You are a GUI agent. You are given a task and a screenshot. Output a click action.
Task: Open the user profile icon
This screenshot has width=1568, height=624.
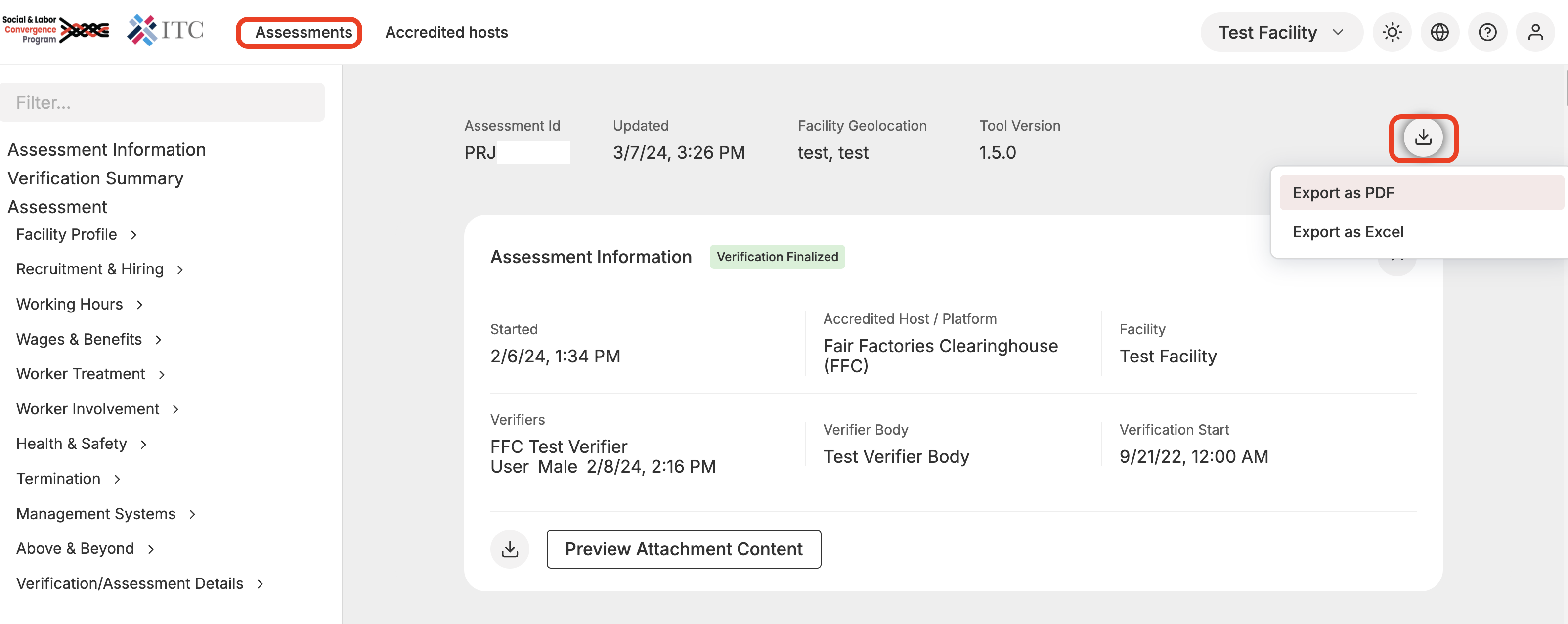point(1535,32)
